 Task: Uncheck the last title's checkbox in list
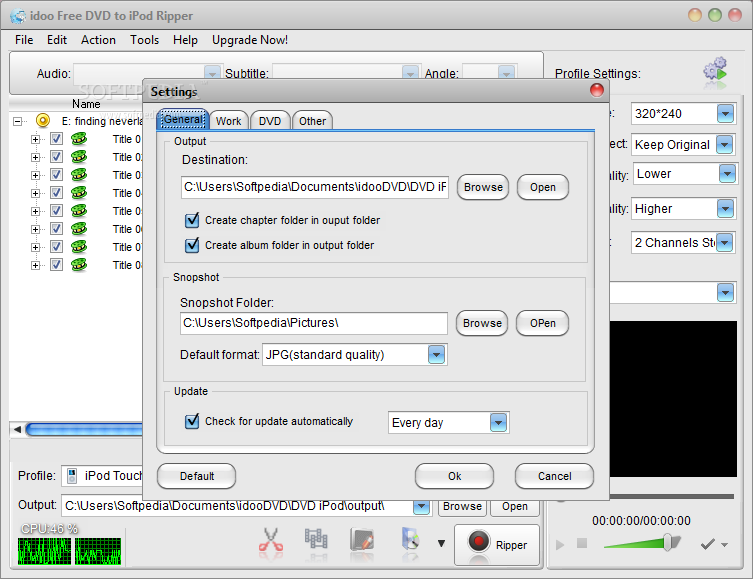pos(56,265)
